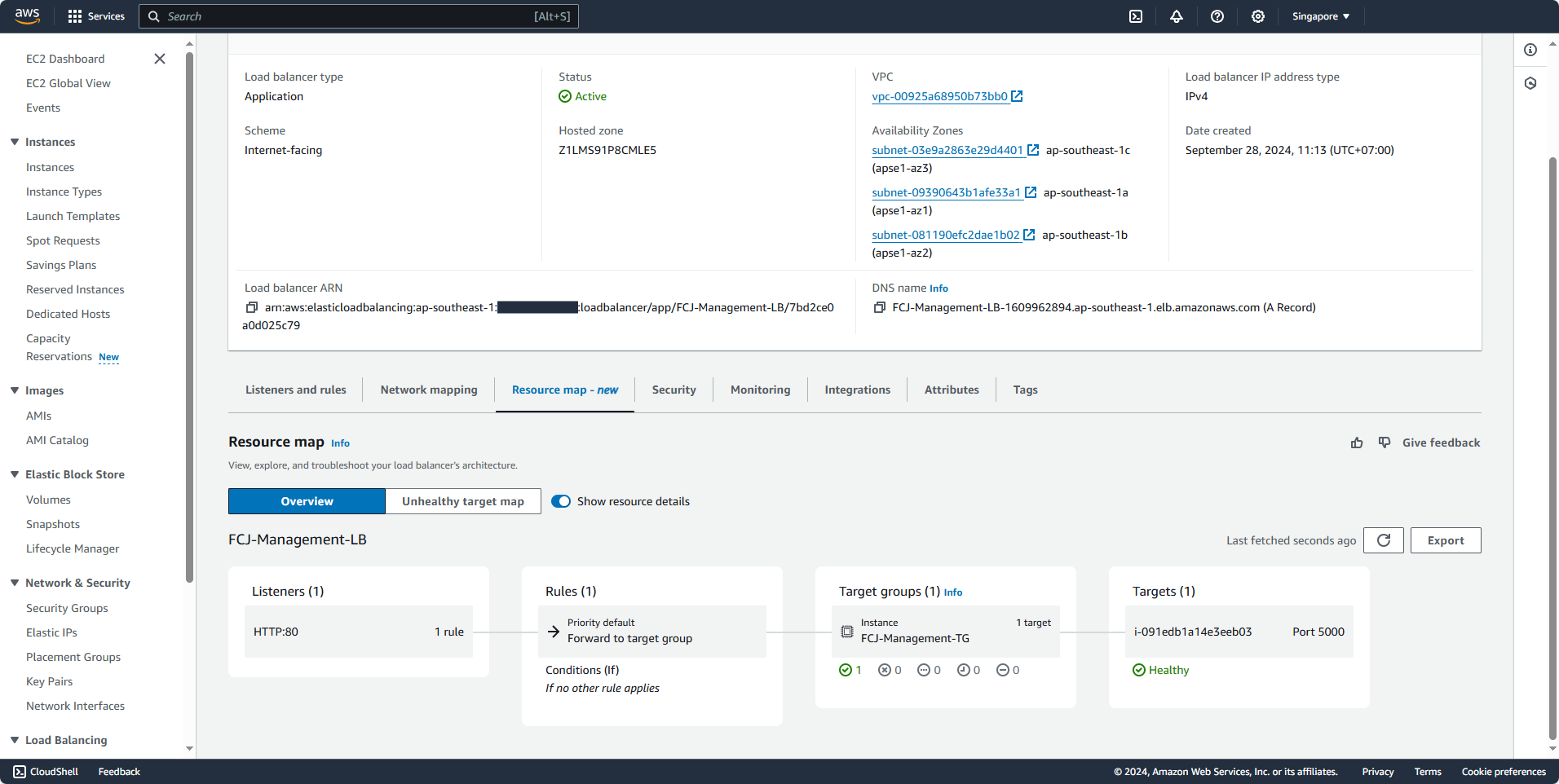Click the Active status check icon

(565, 96)
